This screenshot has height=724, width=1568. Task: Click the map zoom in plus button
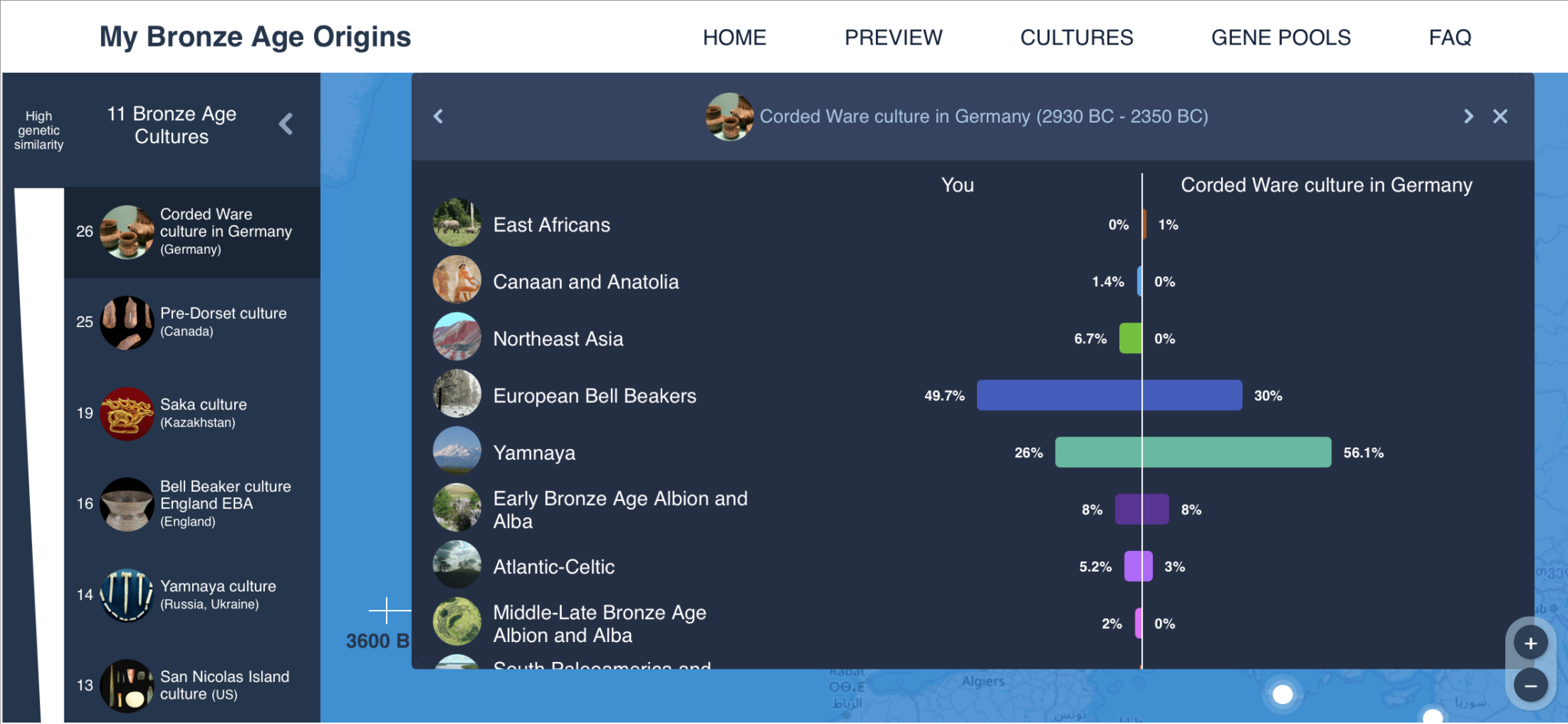[1530, 644]
